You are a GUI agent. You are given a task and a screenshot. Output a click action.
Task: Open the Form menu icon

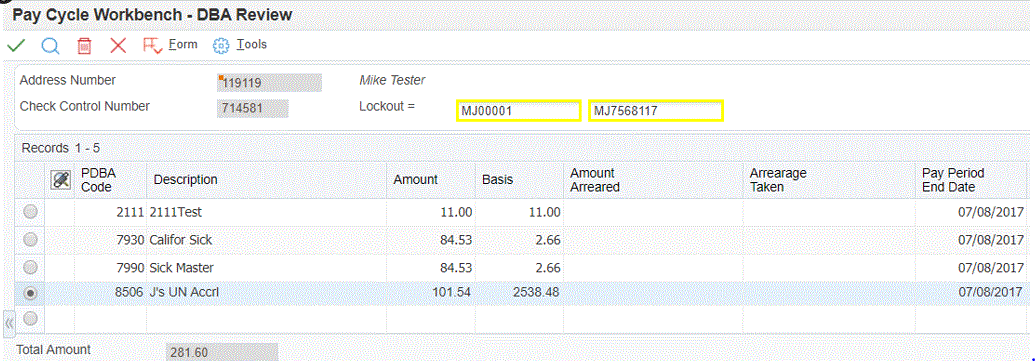(153, 46)
